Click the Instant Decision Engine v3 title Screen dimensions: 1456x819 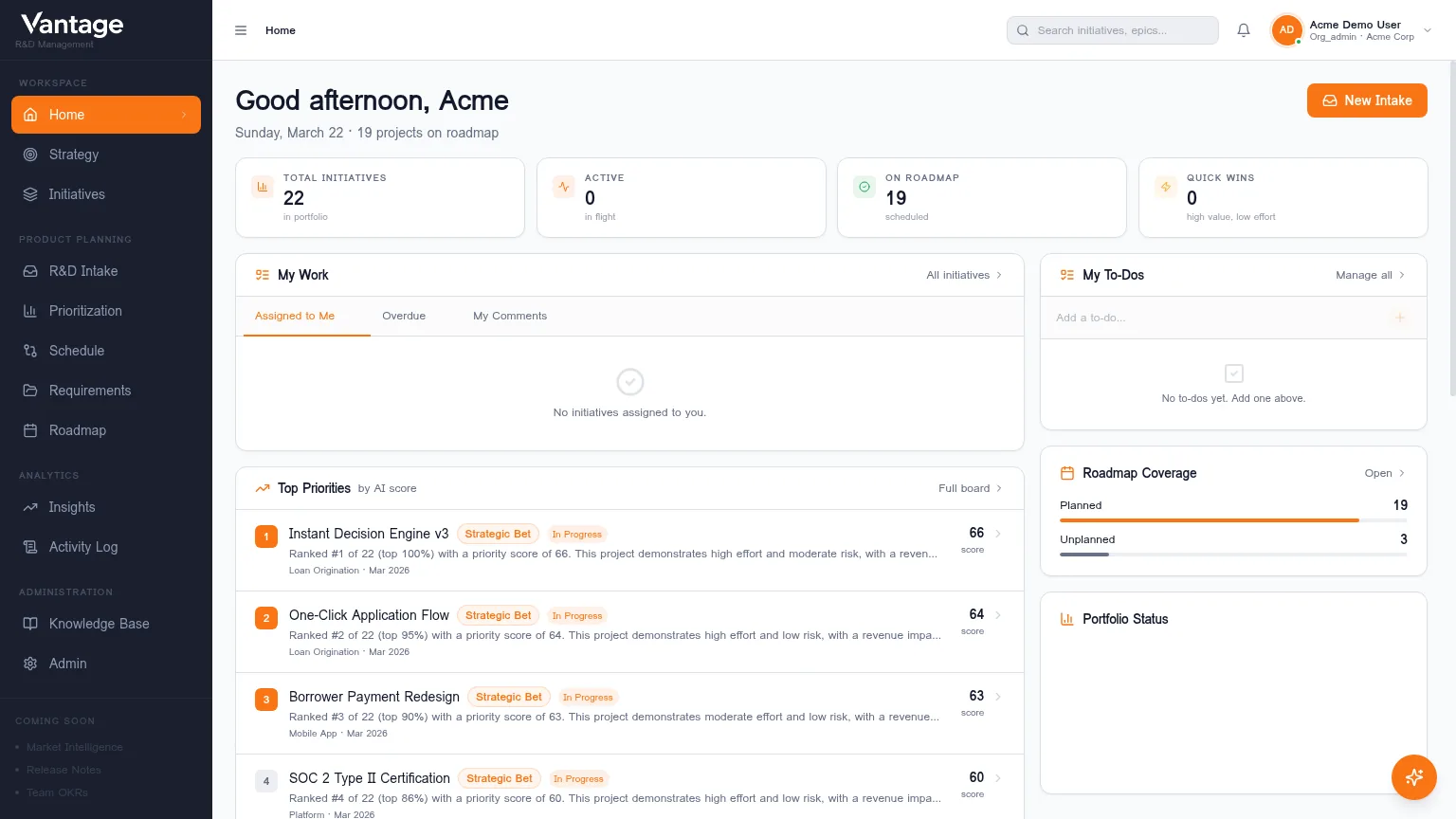[x=369, y=534]
